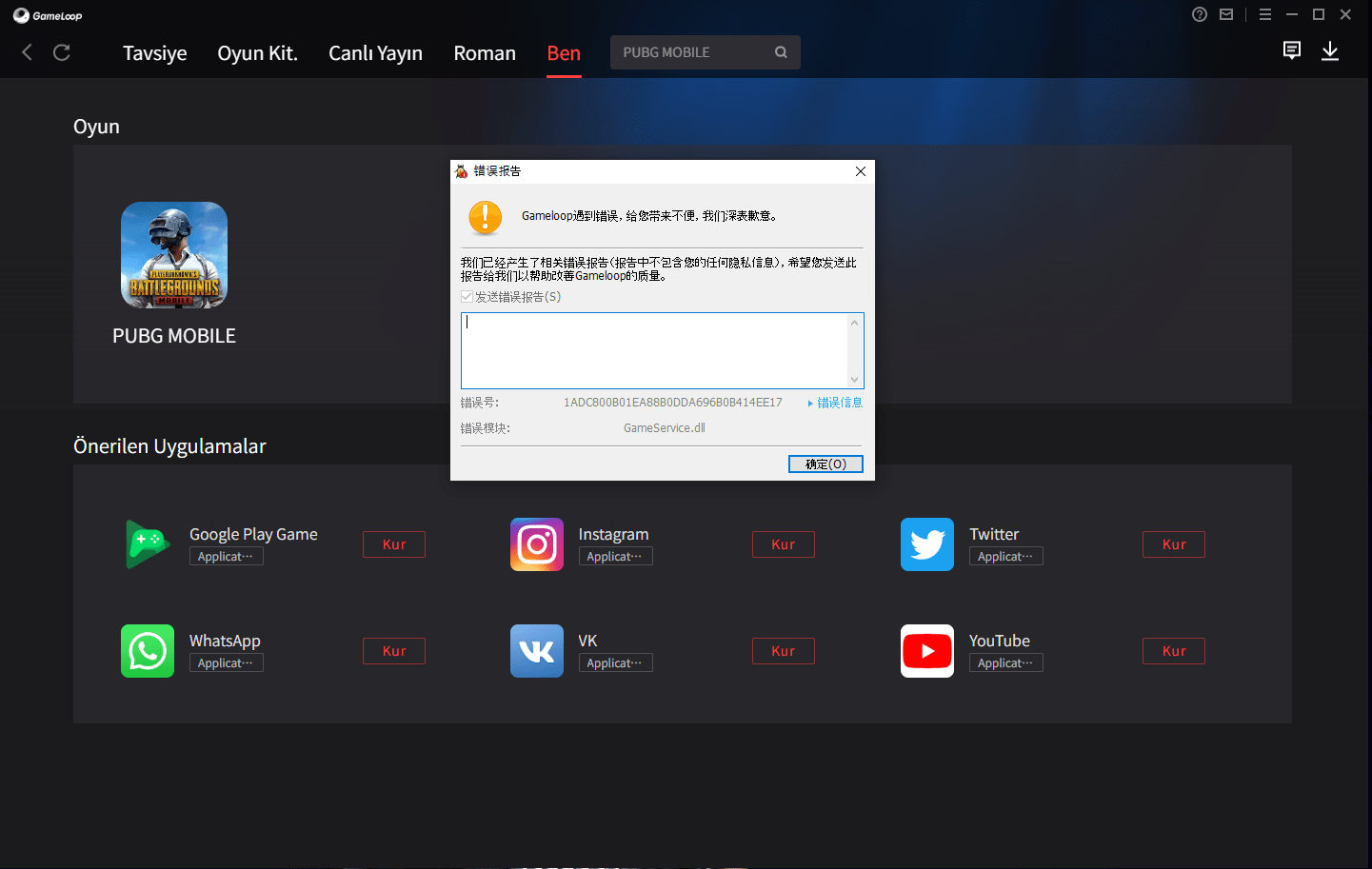Click the Applicat tag under WhatsApp
Image resolution: width=1372 pixels, height=869 pixels.
pos(227,663)
